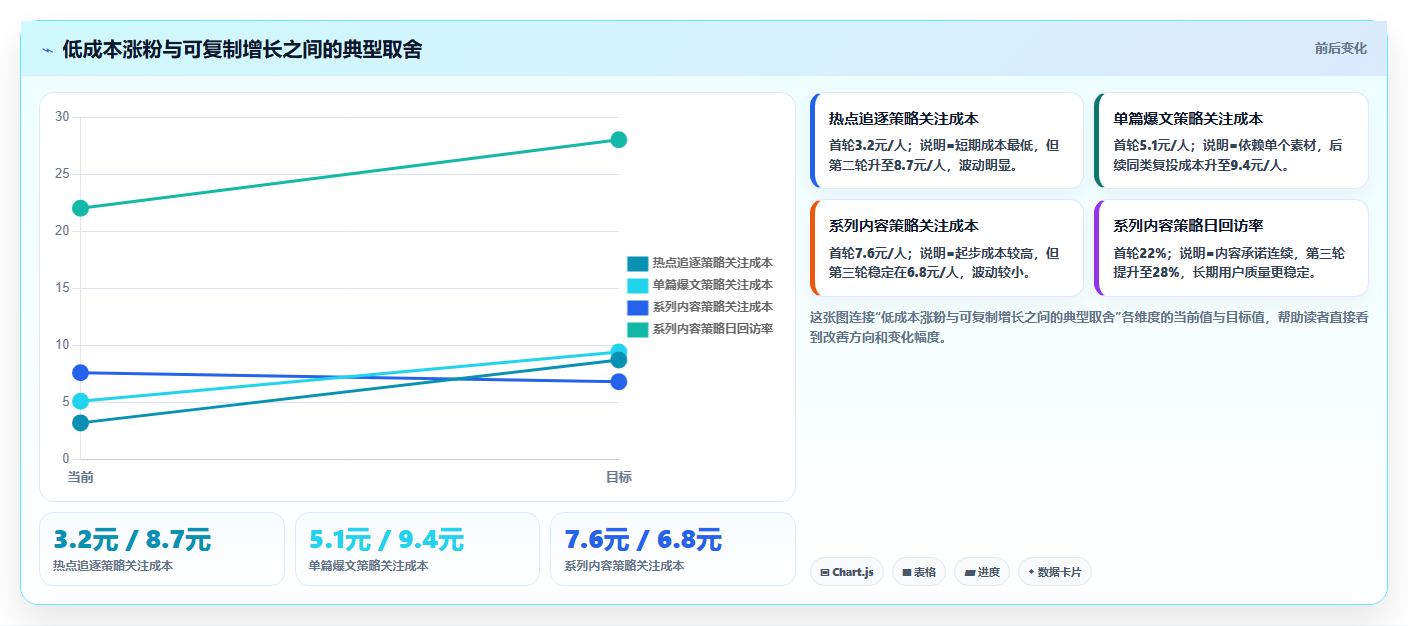The image size is (1408, 626).
Task: Click the cyan 当前 data point at 5.1
Action: pos(81,401)
